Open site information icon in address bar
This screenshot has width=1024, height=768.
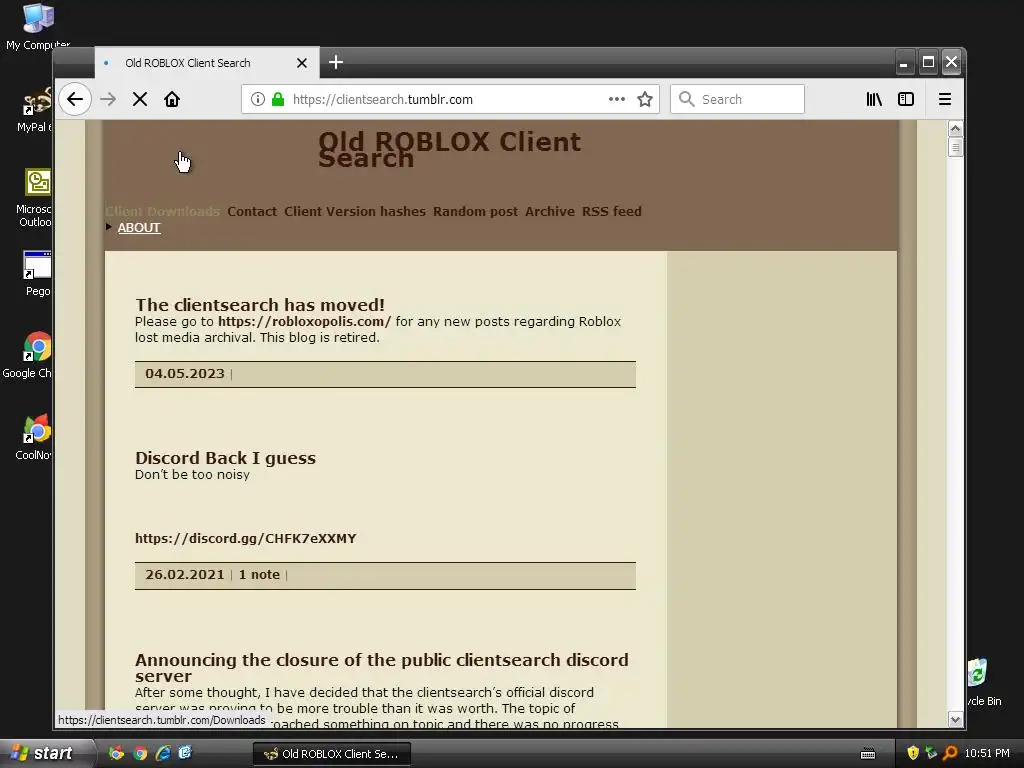[x=258, y=99]
